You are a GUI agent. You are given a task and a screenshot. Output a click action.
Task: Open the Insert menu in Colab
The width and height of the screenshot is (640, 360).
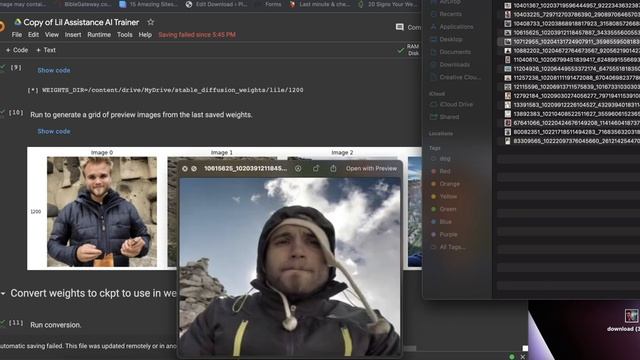[73, 35]
